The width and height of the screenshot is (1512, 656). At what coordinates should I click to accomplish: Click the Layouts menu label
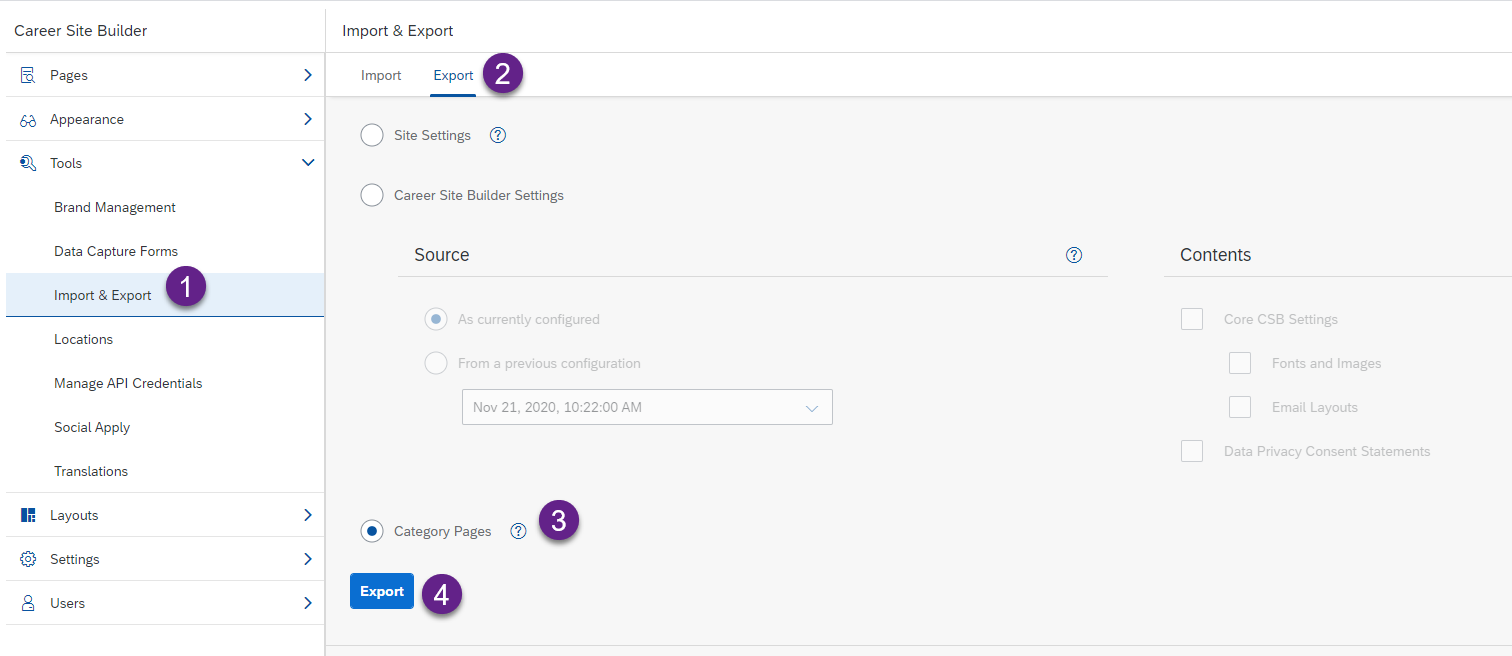point(74,515)
